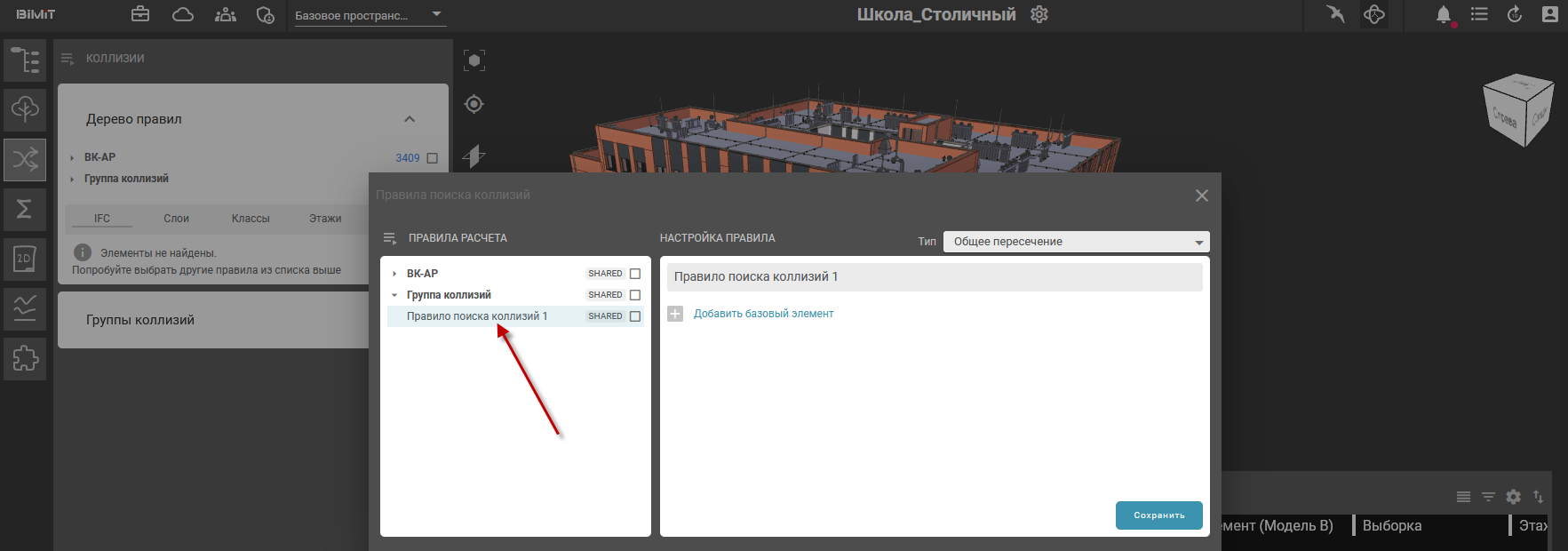Open the 2D drawings sidebar icon
The image size is (1568, 551).
(25, 259)
